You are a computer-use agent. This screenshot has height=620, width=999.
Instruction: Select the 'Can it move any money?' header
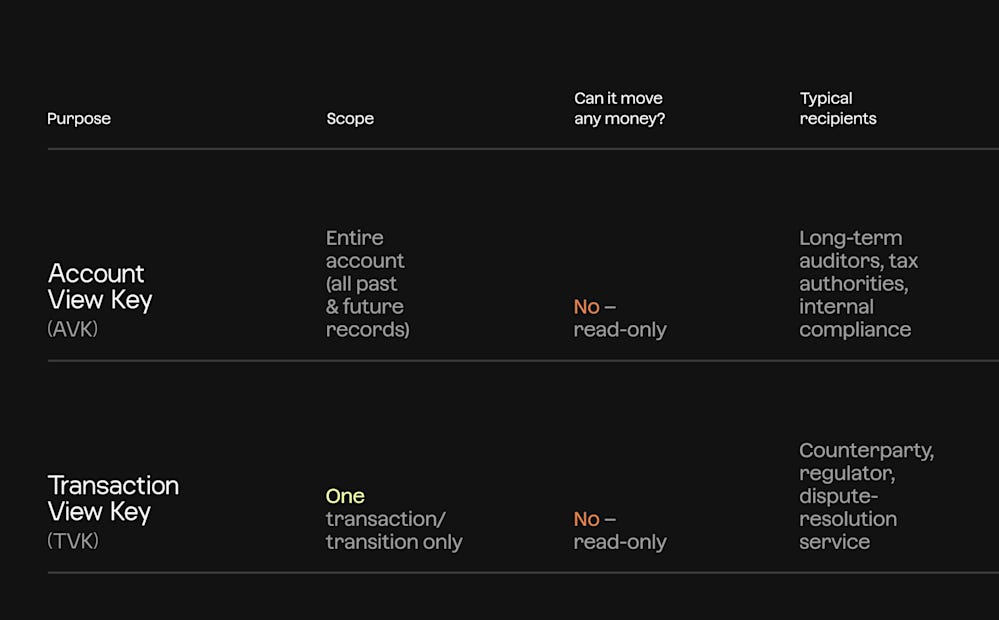pyautogui.click(x=619, y=108)
